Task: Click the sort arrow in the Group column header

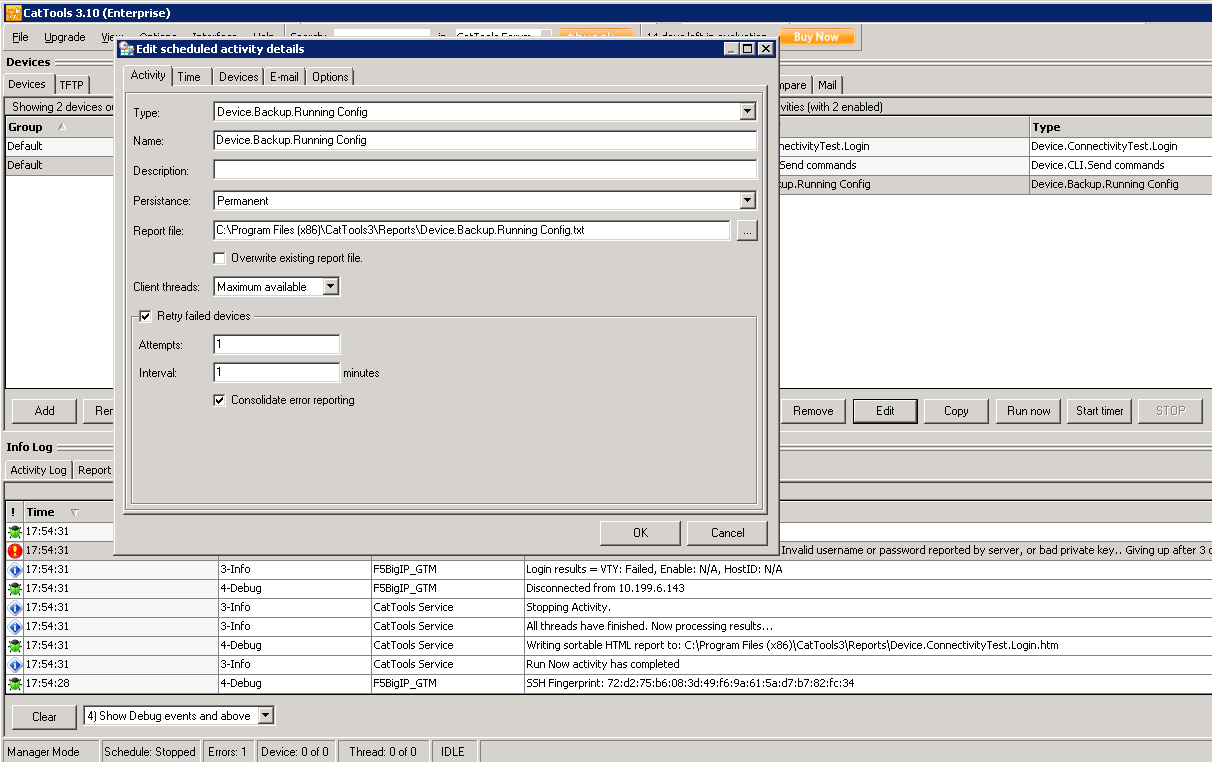Action: pyautogui.click(x=62, y=127)
